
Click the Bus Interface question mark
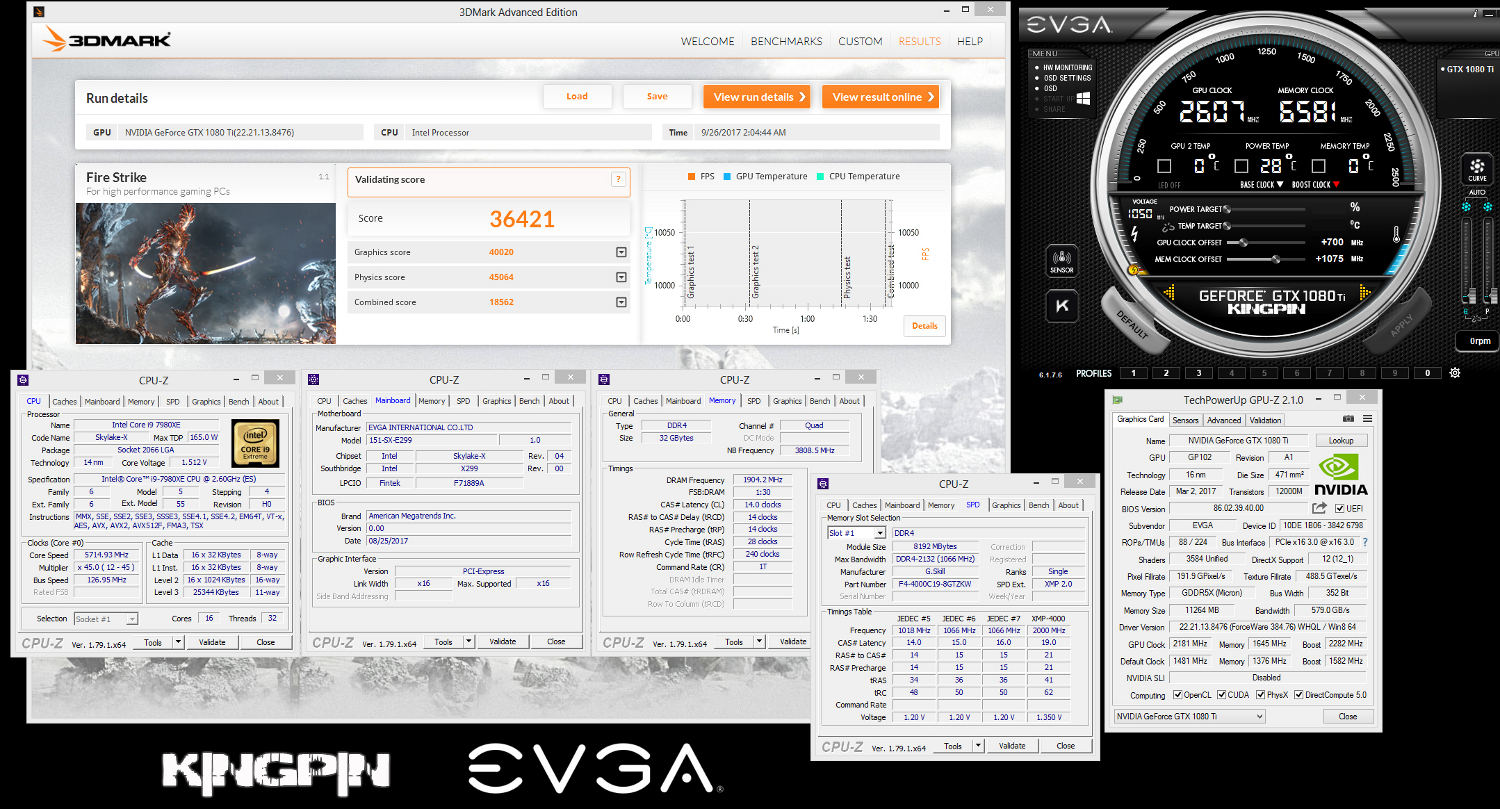coord(1364,542)
